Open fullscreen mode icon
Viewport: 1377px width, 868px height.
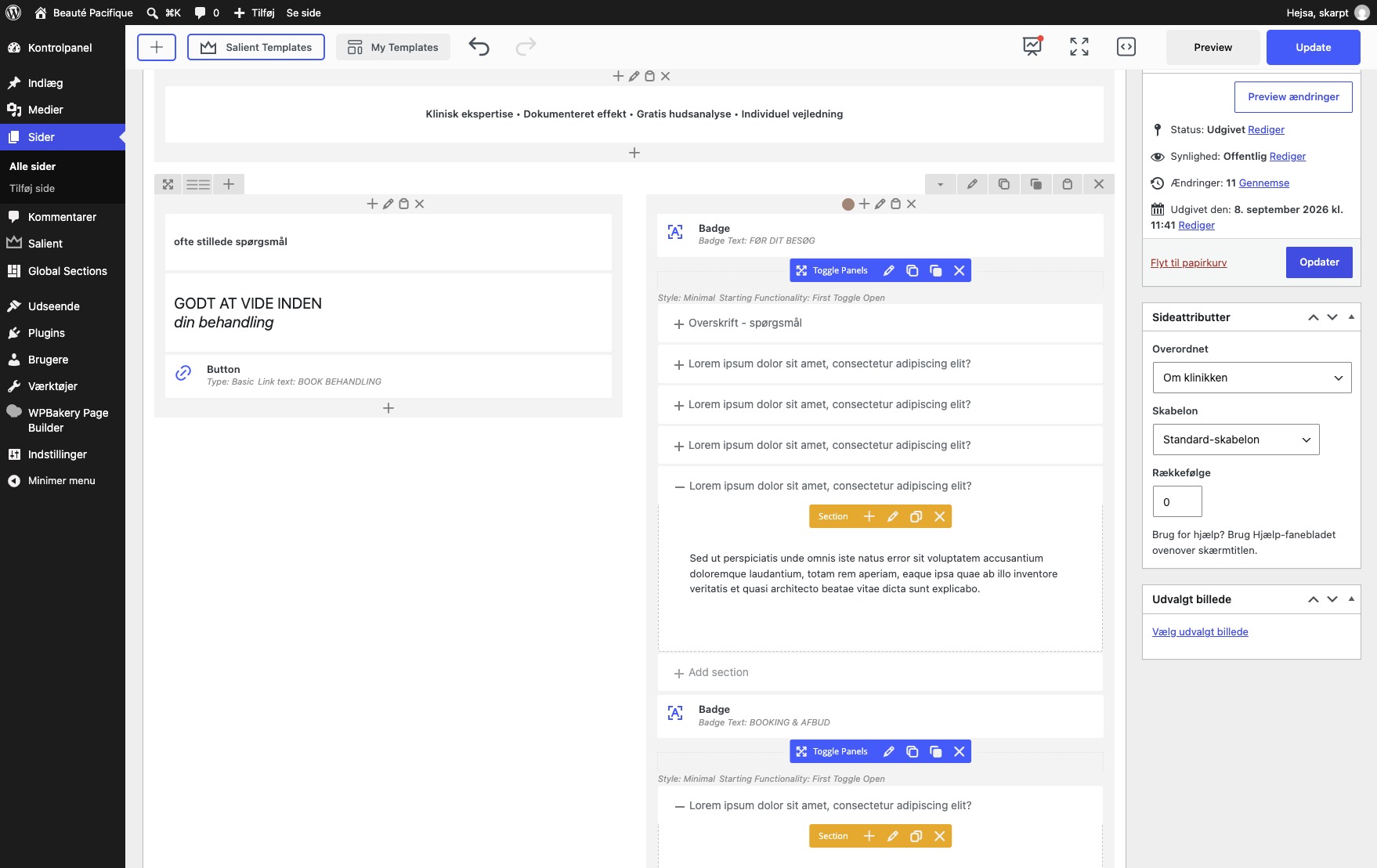(1079, 47)
